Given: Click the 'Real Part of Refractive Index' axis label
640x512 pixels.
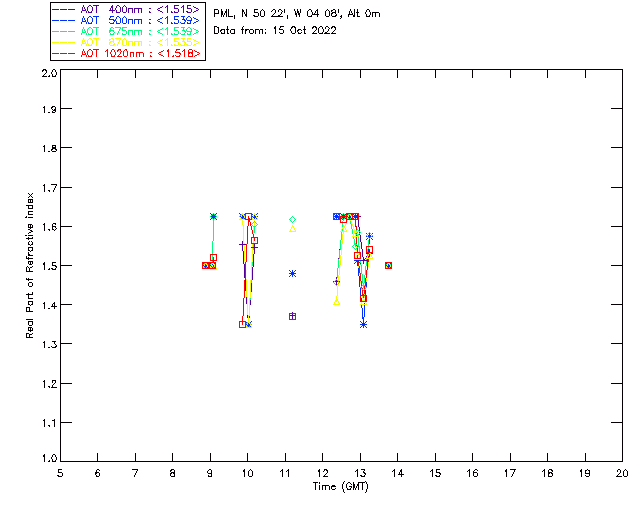Looking at the screenshot, I should [x=29, y=266].
